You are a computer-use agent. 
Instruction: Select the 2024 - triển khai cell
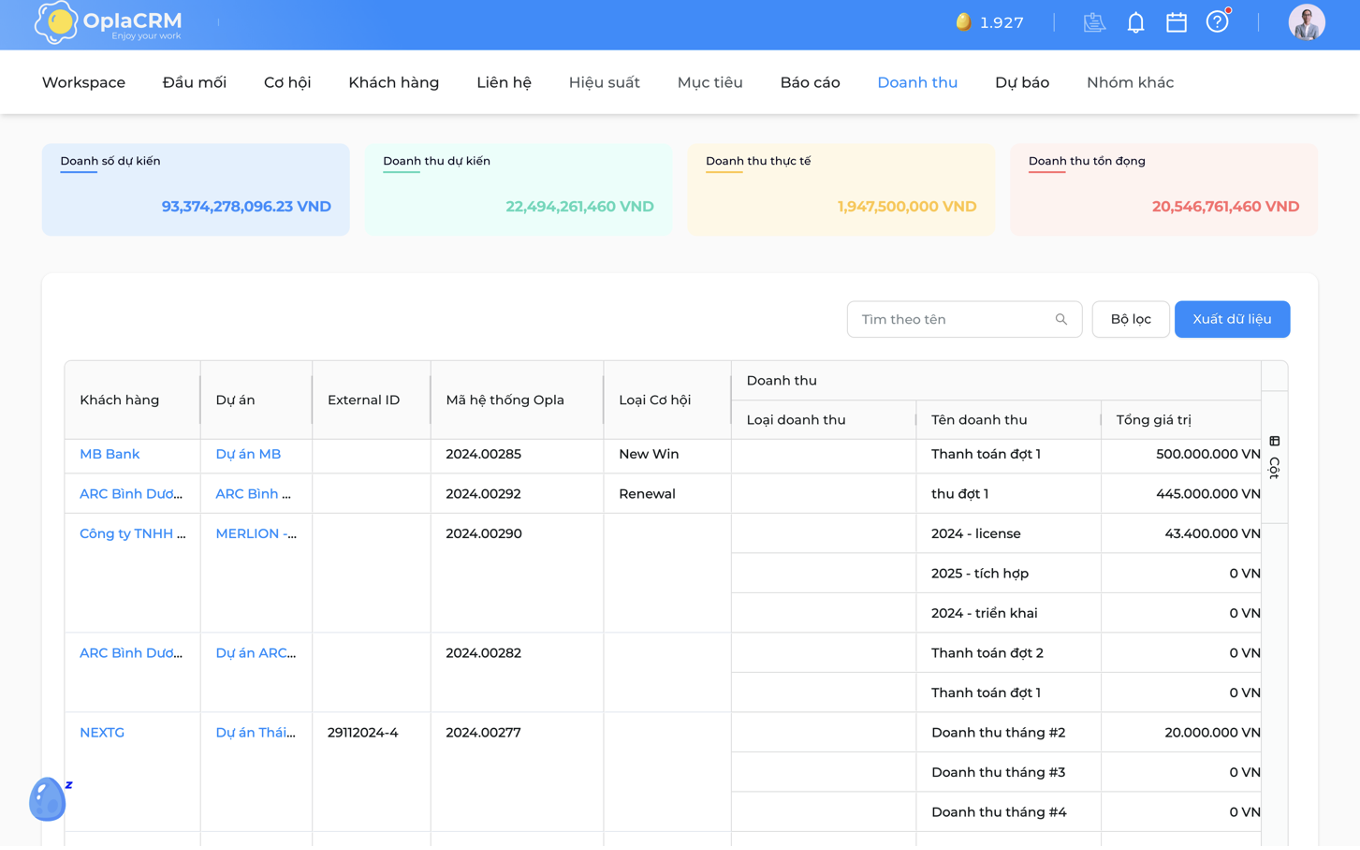tap(1008, 613)
